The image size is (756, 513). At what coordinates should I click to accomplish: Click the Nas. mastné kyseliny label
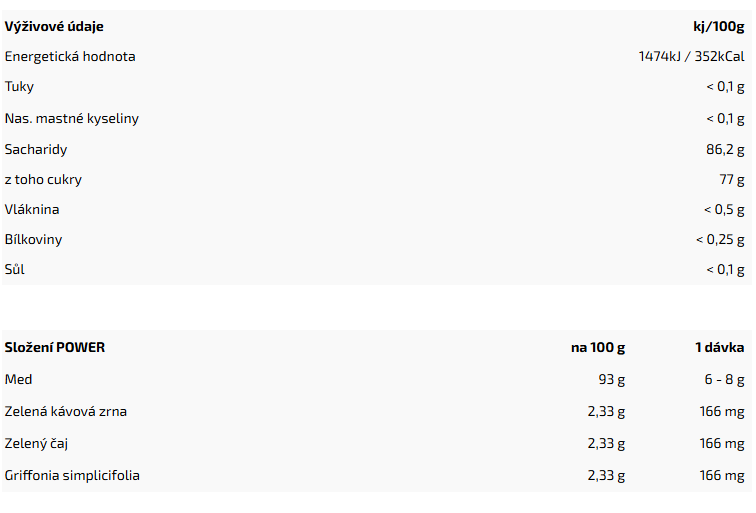point(72,119)
